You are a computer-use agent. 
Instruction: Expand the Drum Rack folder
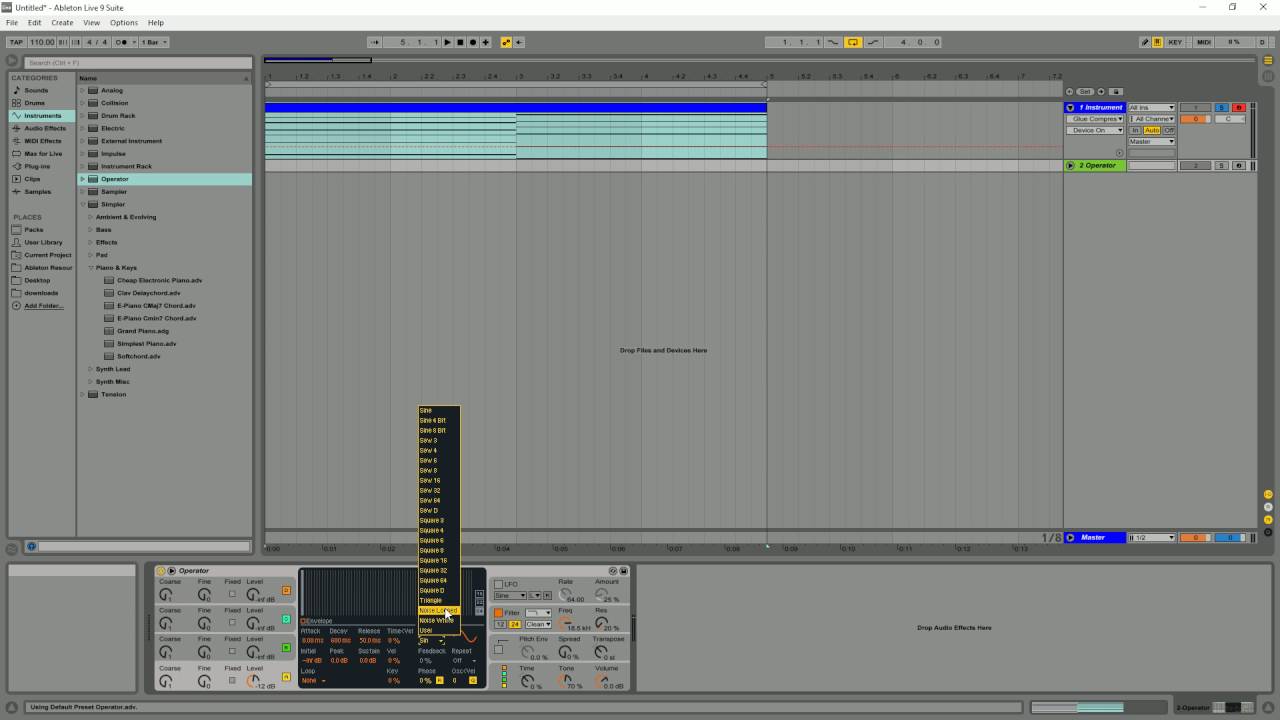pyautogui.click(x=83, y=116)
